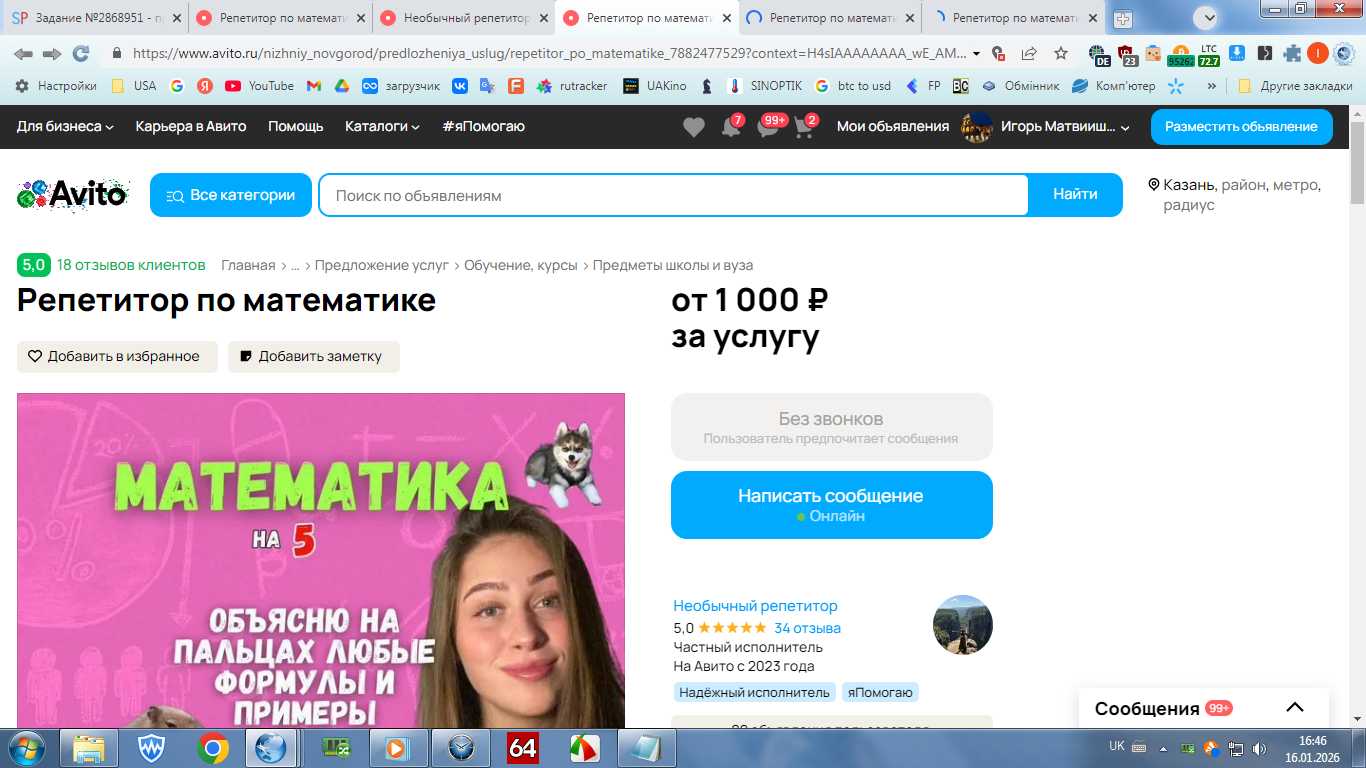Open the 'rutracker' bookmark
Image resolution: width=1366 pixels, height=768 pixels.
tap(572, 86)
